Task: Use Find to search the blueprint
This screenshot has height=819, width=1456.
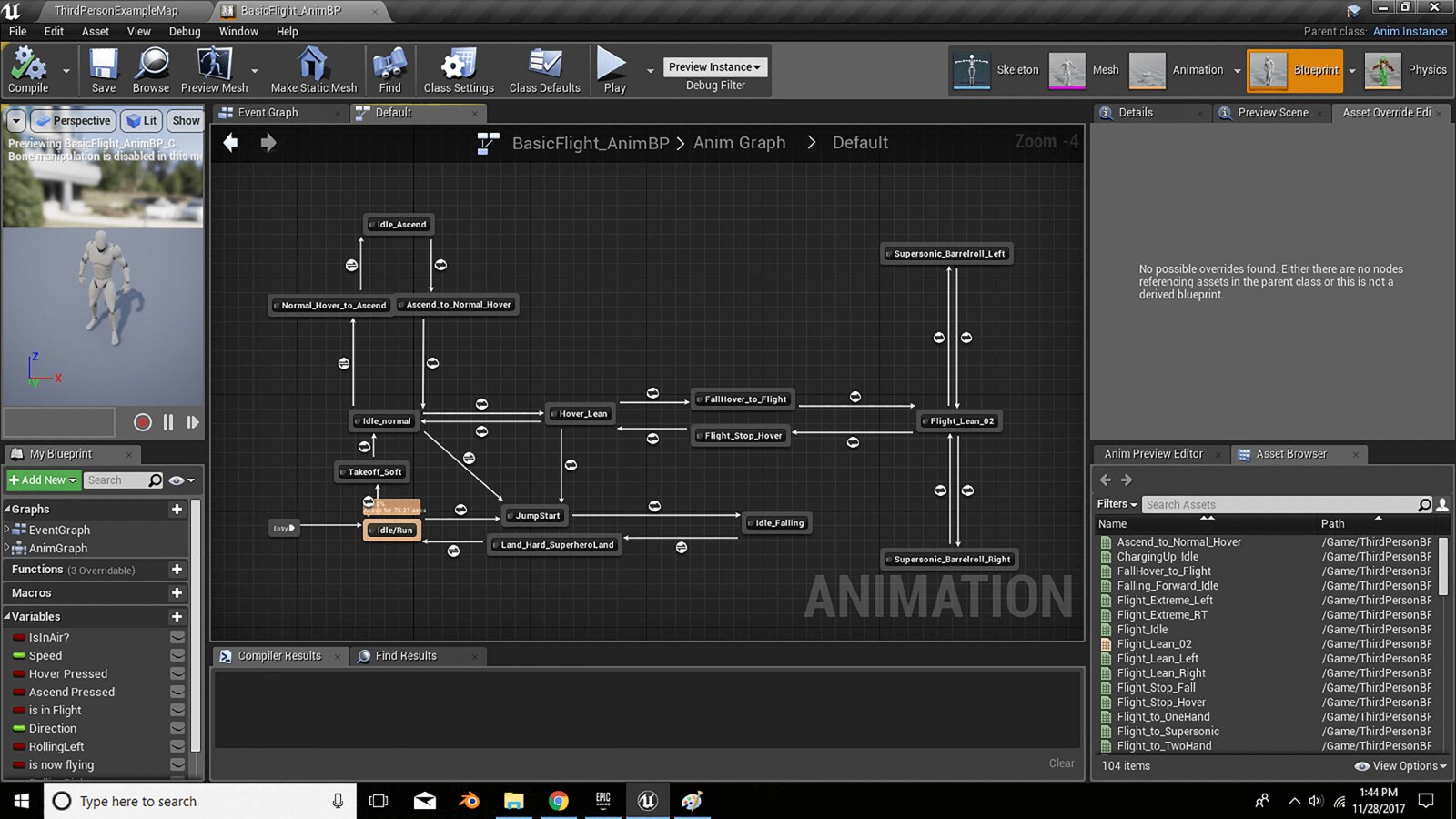Action: 389,70
